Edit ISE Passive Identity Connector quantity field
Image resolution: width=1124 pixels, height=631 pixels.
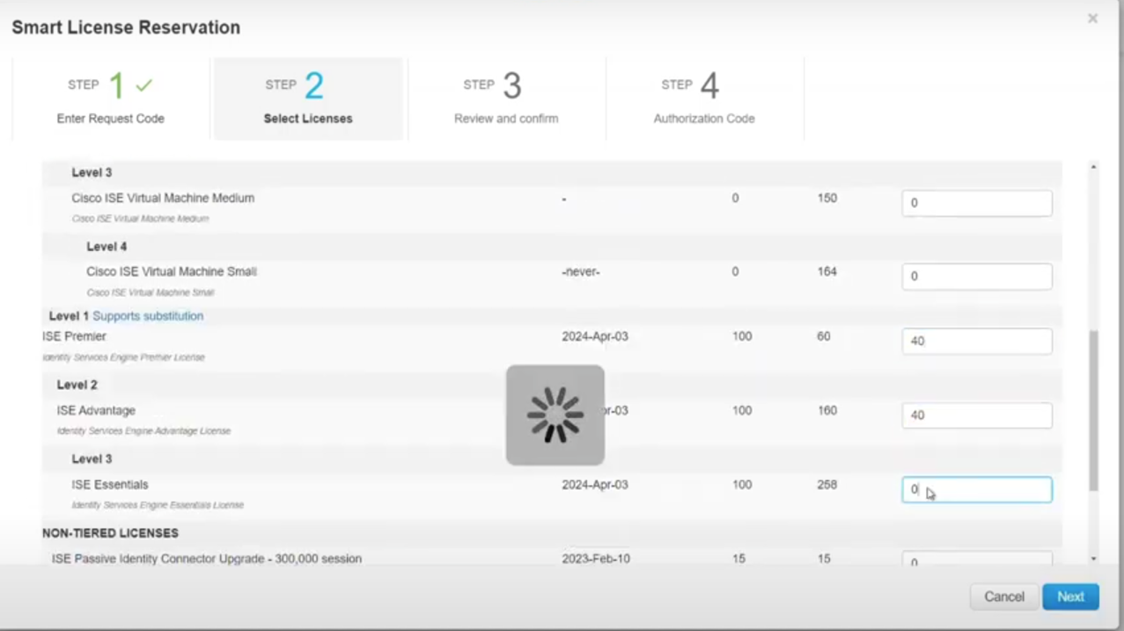[977, 559]
